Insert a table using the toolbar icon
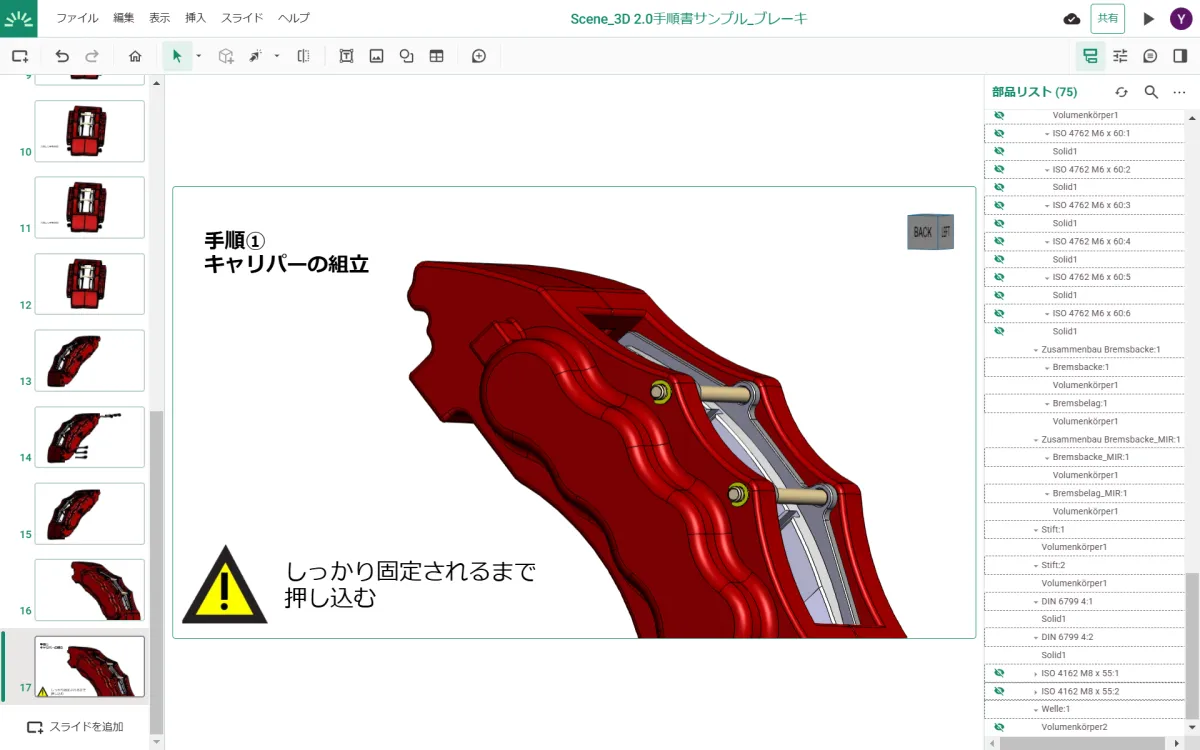Image resolution: width=1200 pixels, height=750 pixels. (436, 56)
